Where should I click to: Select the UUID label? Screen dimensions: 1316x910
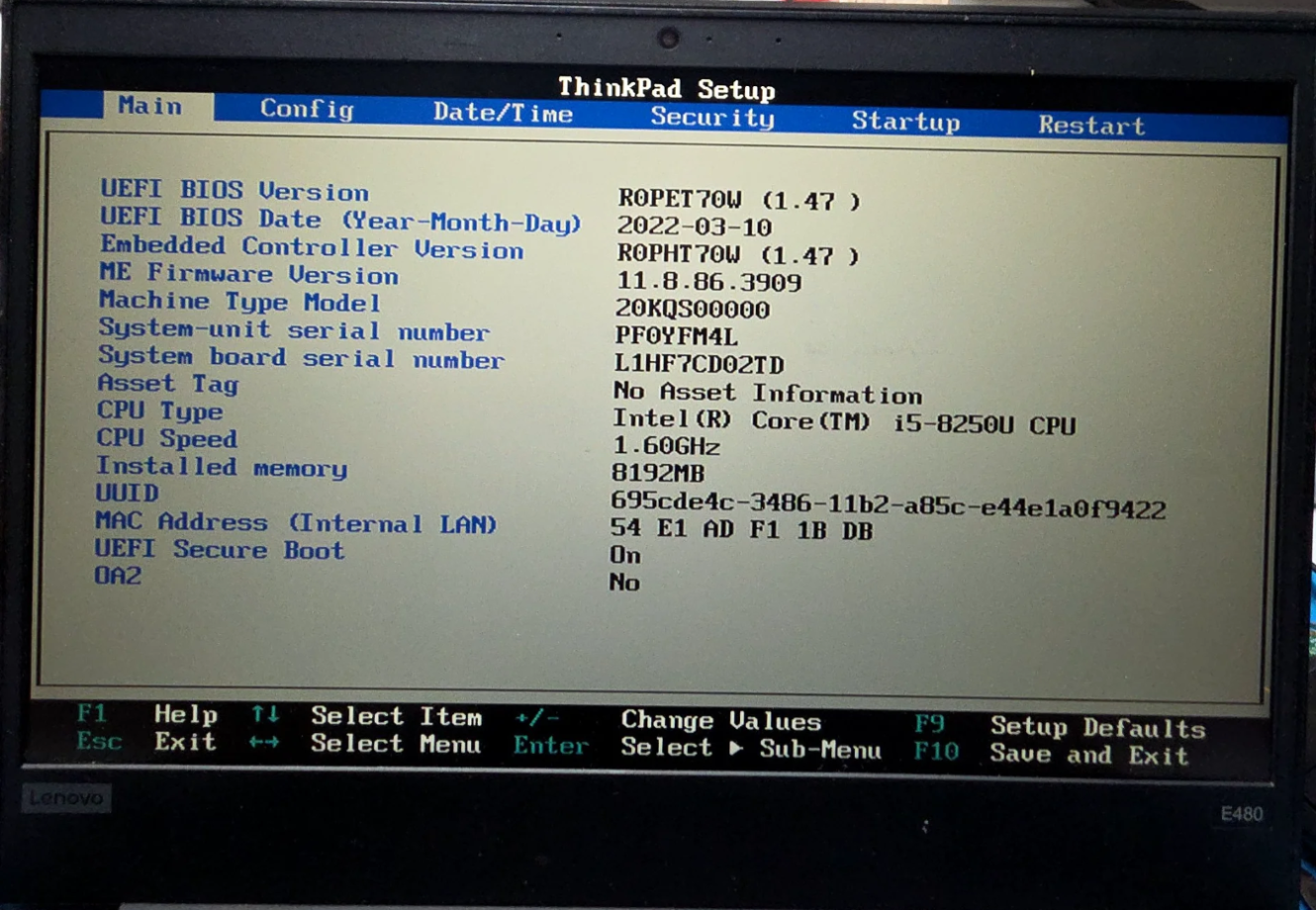click(127, 493)
